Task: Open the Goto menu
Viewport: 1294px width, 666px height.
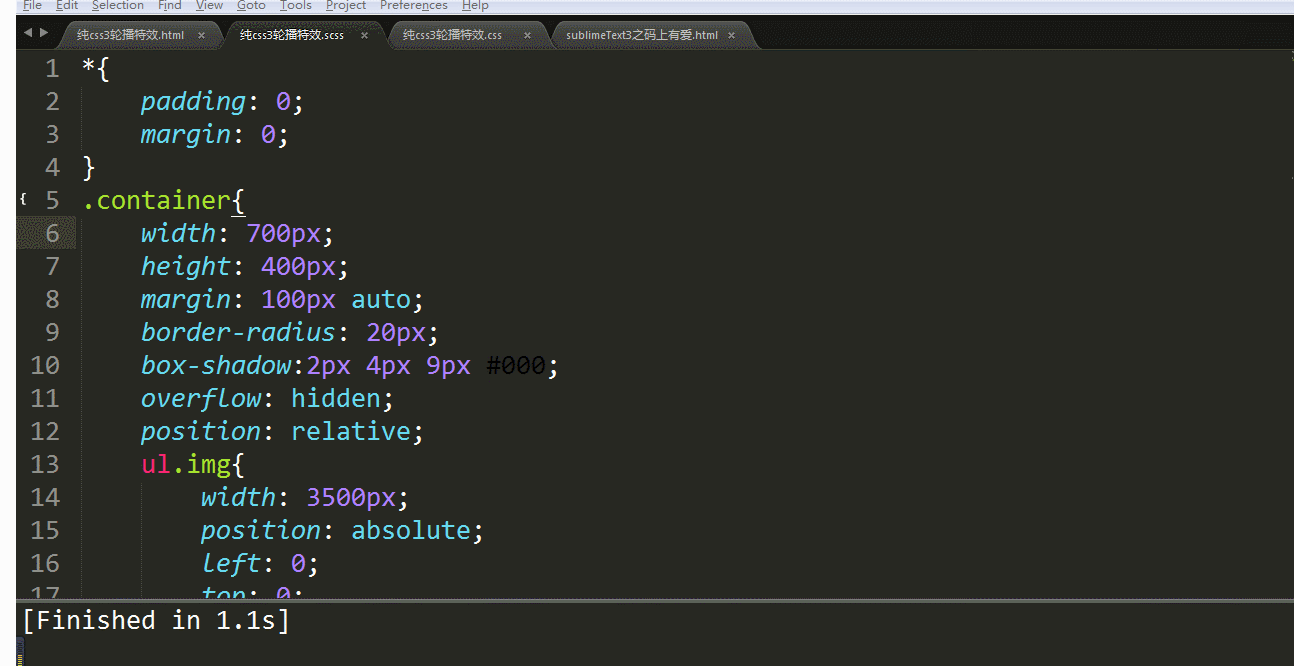Action: click(251, 5)
